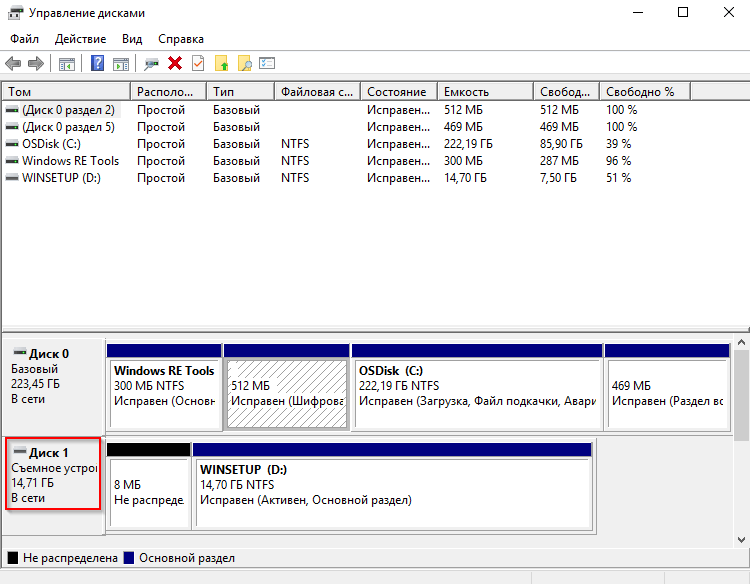This screenshot has width=750, height=584.
Task: Select the Диск 0 disk label
Action: point(53,386)
